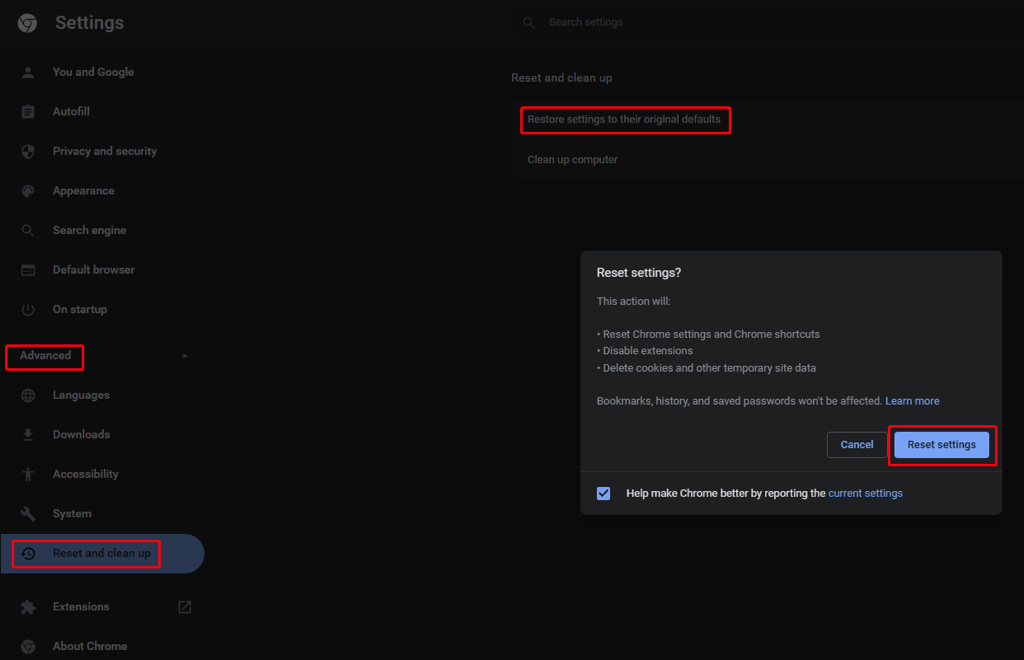Uncheck the Help make Chrome better checkbox

(x=603, y=494)
